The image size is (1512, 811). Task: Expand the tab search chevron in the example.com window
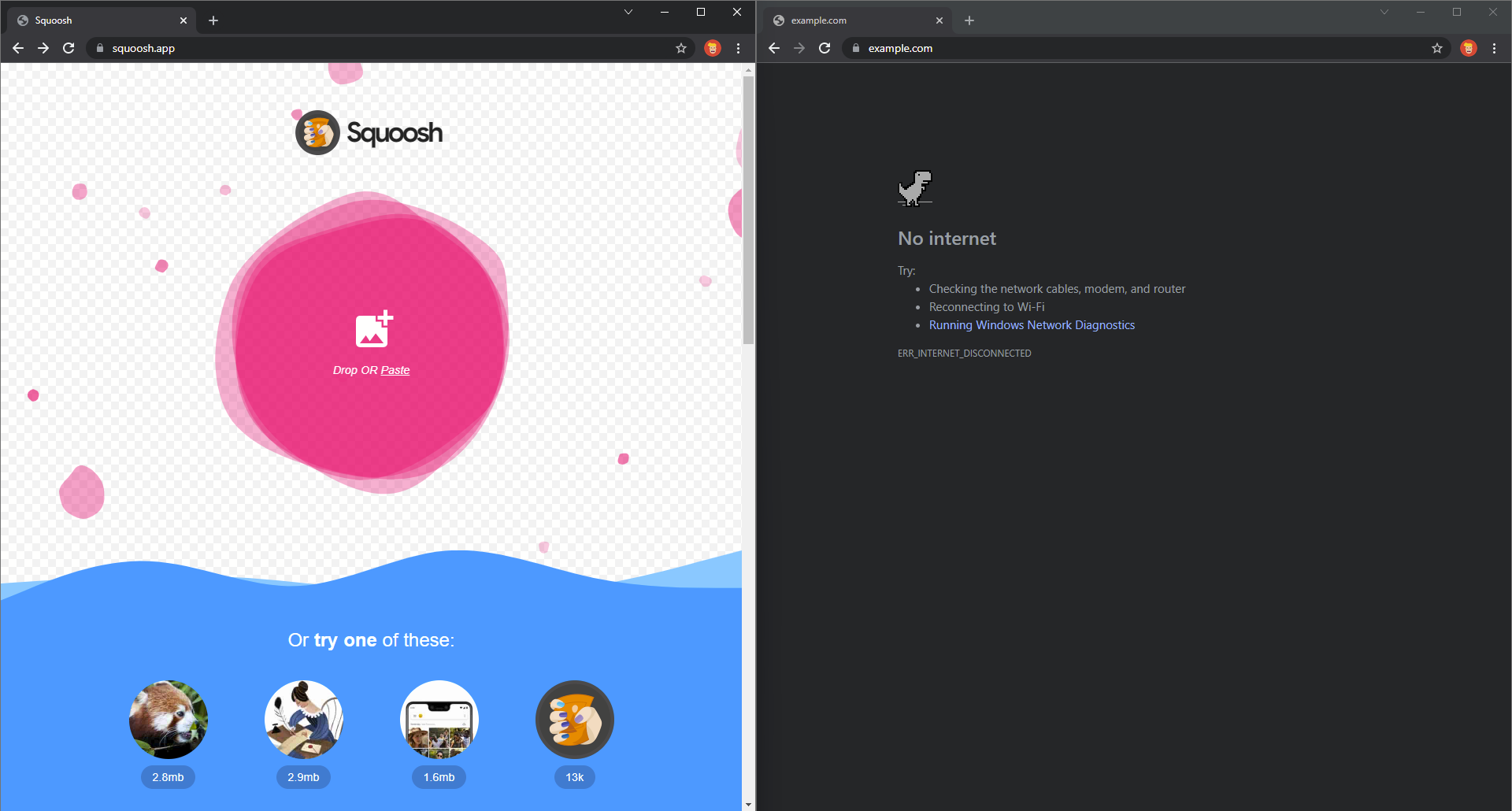click(1384, 12)
